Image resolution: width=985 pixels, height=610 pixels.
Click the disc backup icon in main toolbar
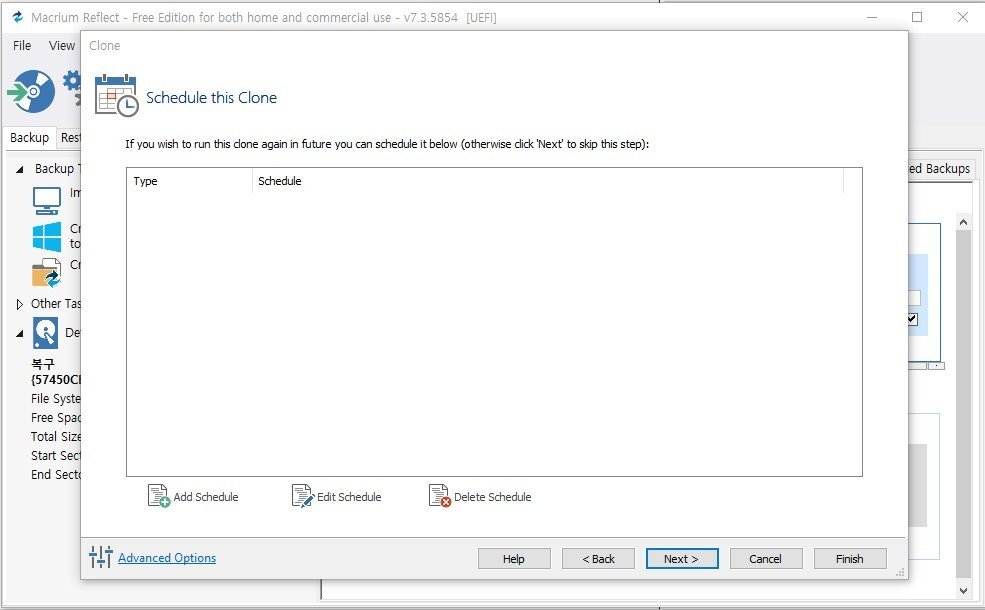(x=31, y=92)
